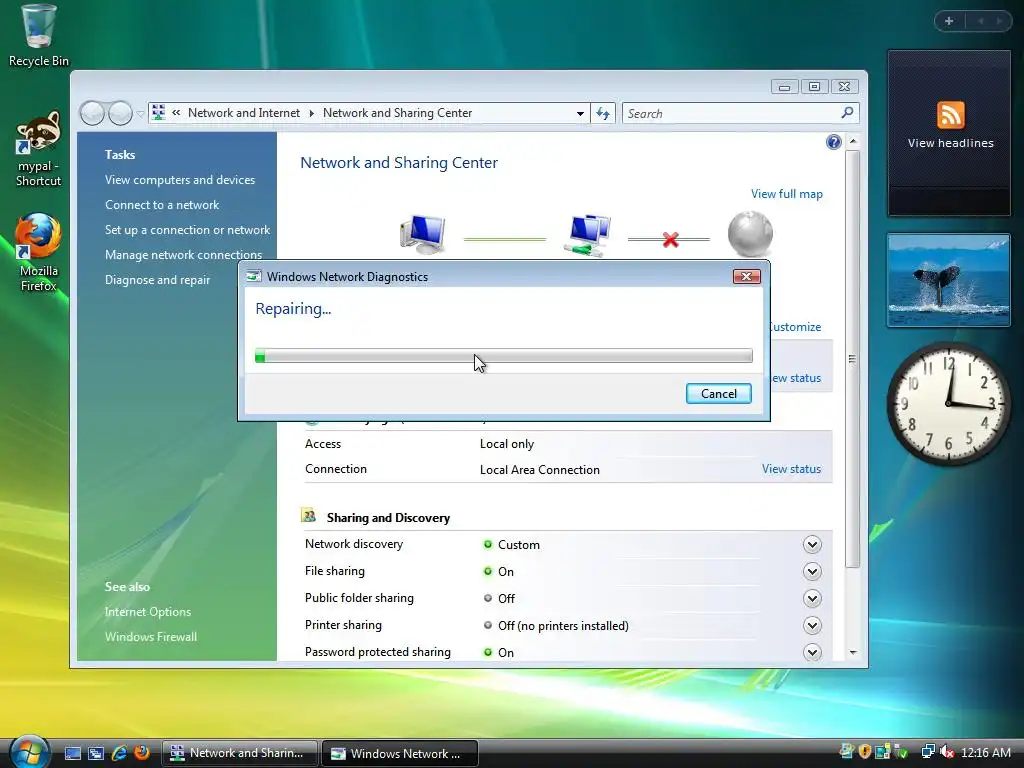This screenshot has height=768, width=1024.
Task: Click the sidebar next gadgets page arrow
Action: click(999, 21)
